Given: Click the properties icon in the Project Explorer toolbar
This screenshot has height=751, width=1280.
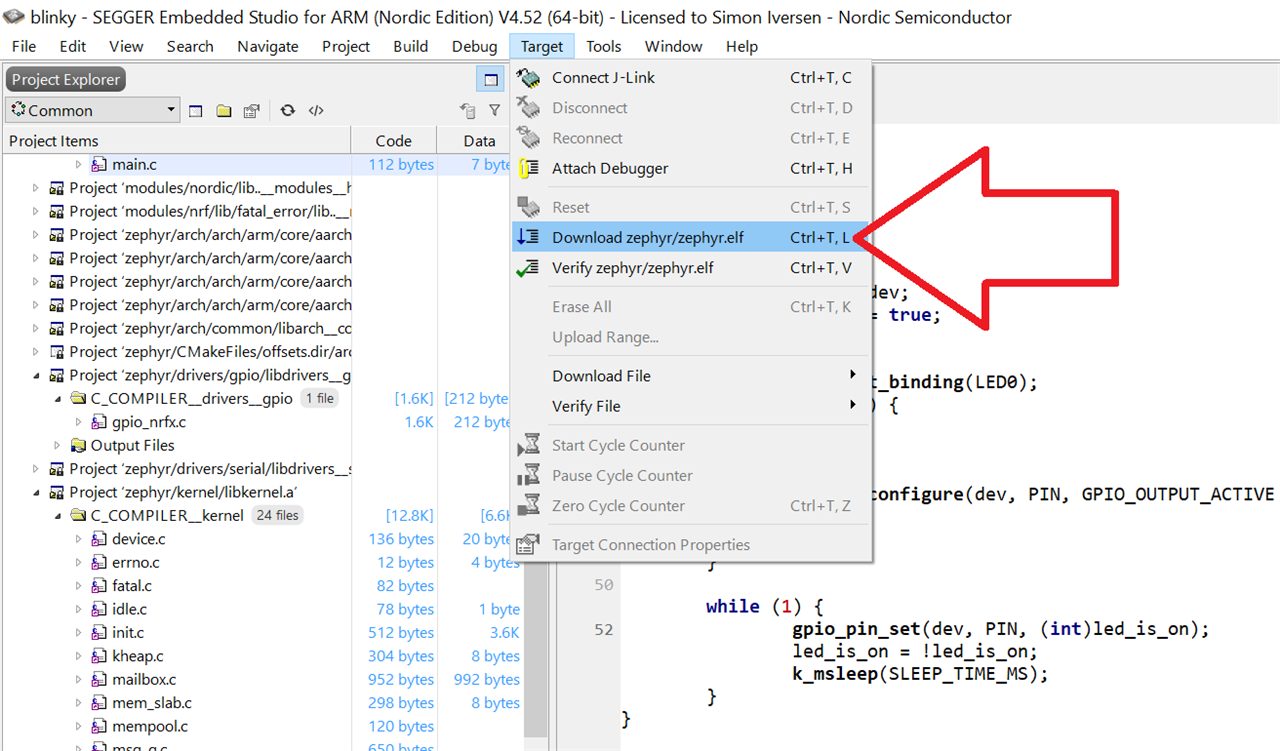Looking at the screenshot, I should coord(252,111).
